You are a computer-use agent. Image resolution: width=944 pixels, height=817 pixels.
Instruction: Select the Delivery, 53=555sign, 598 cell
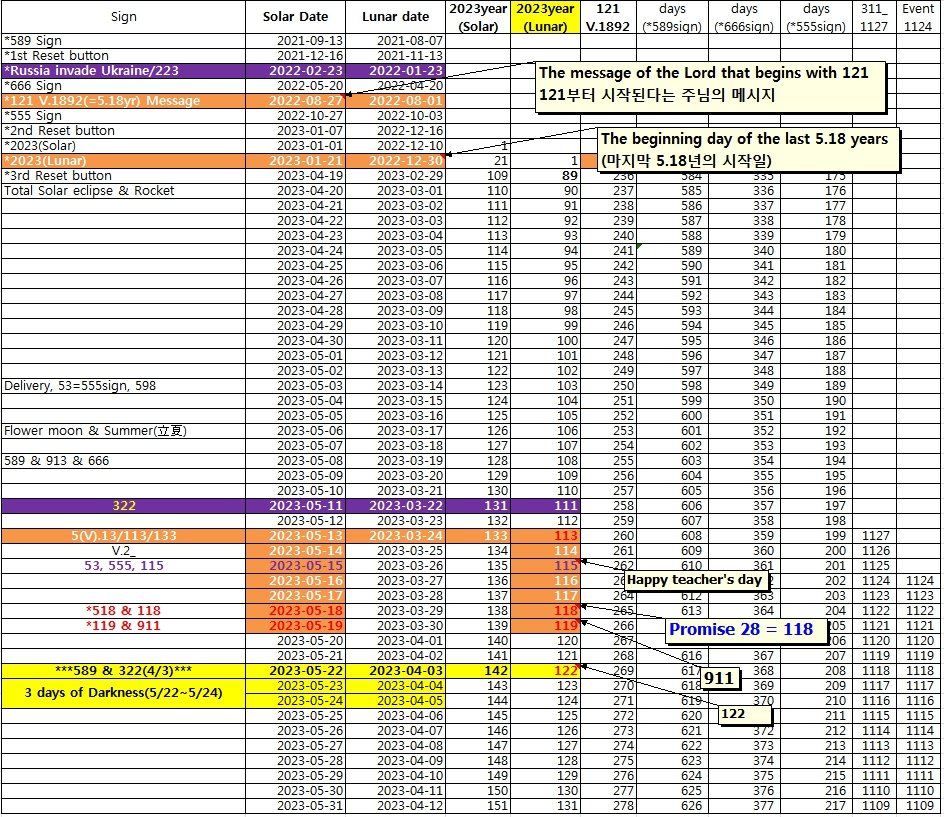coord(123,385)
